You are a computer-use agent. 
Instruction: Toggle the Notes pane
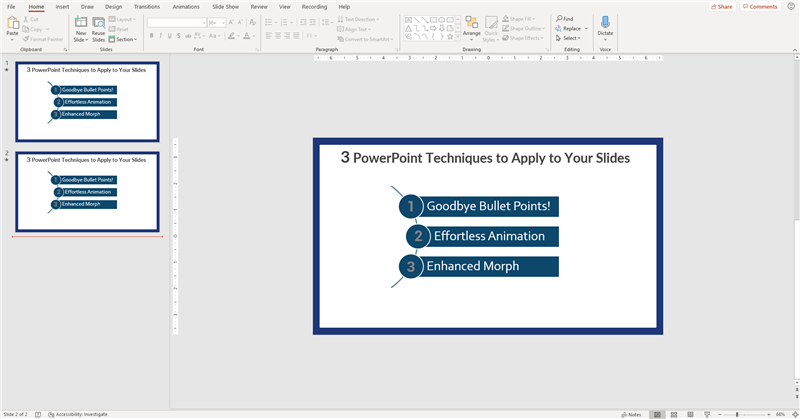tap(630, 413)
